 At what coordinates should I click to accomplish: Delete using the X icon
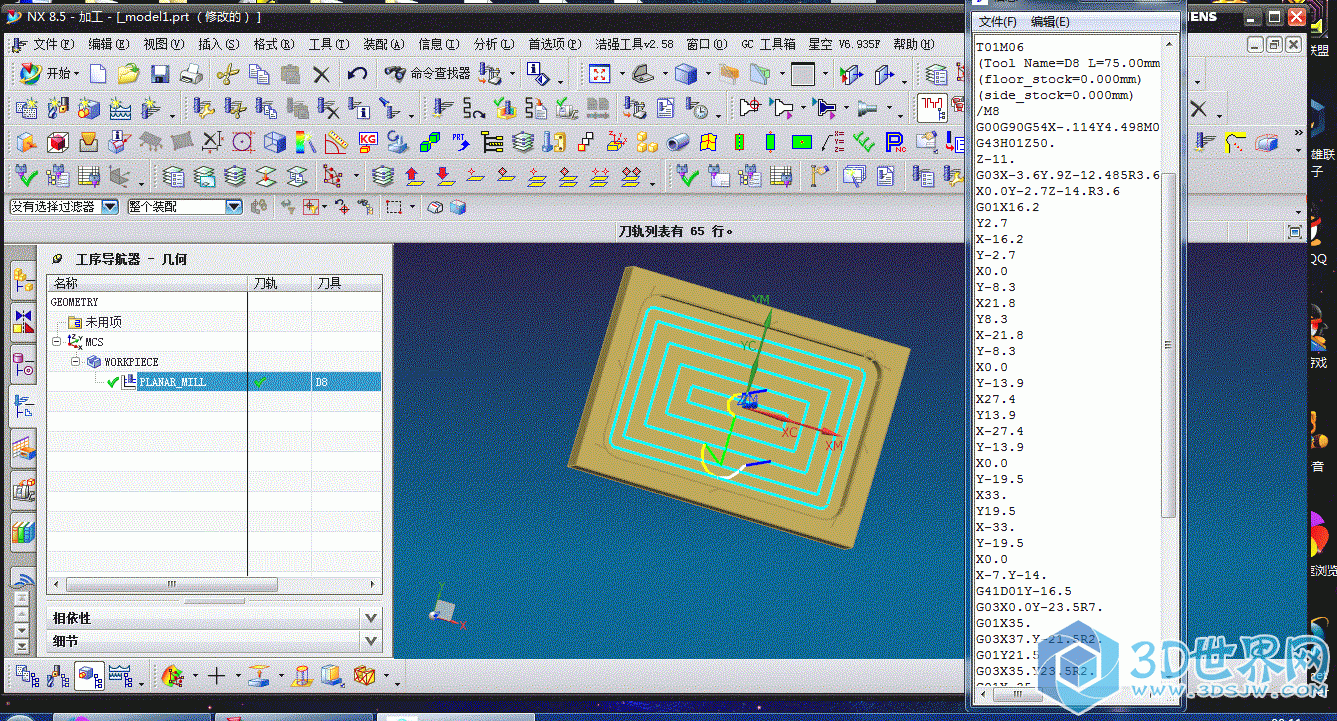tap(321, 74)
